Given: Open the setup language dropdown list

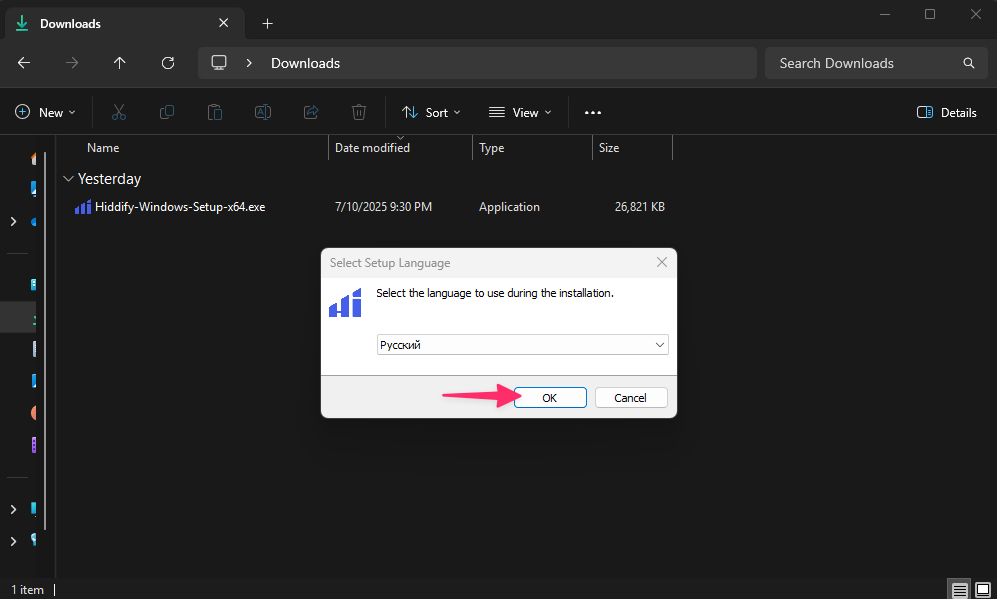Looking at the screenshot, I should [x=659, y=345].
